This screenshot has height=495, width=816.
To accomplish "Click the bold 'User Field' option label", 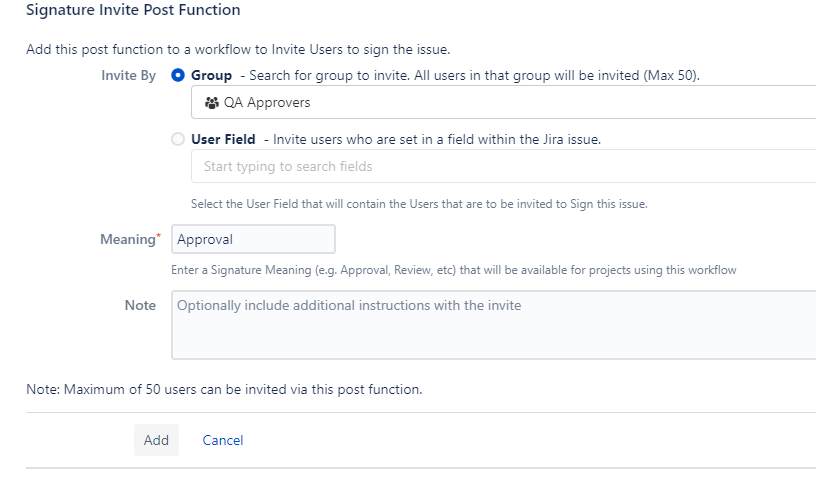I will click(223, 140).
